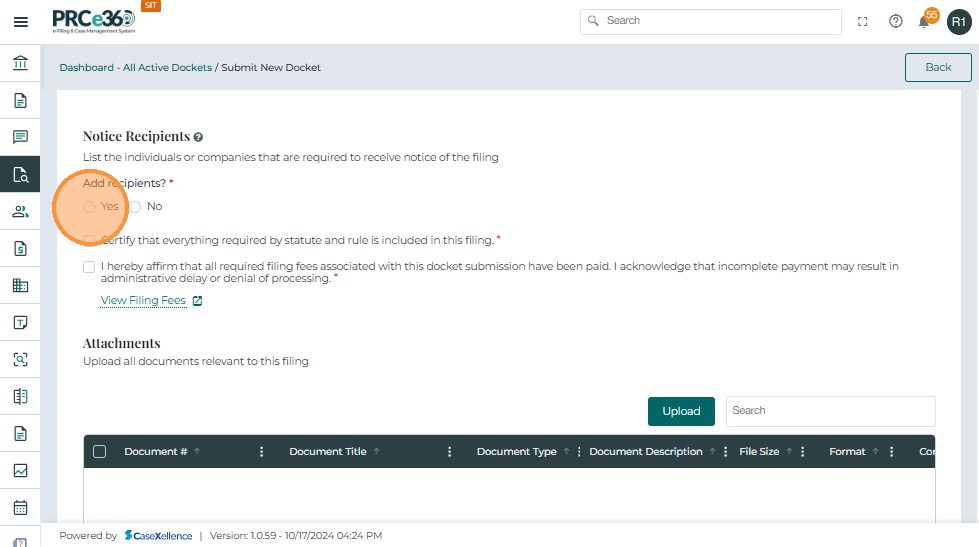Click the users group sidebar icon
The height and width of the screenshot is (547, 979).
coord(20,211)
